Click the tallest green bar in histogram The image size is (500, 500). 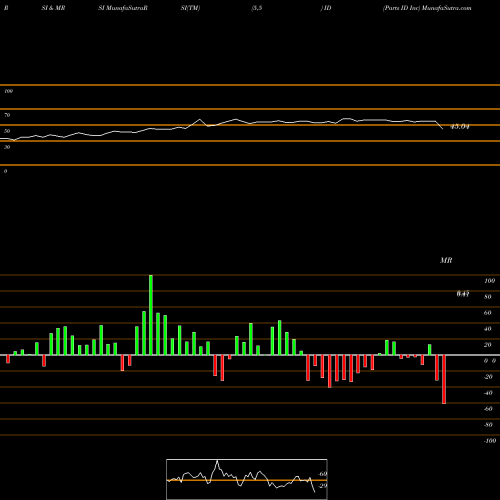pyautogui.click(x=151, y=315)
